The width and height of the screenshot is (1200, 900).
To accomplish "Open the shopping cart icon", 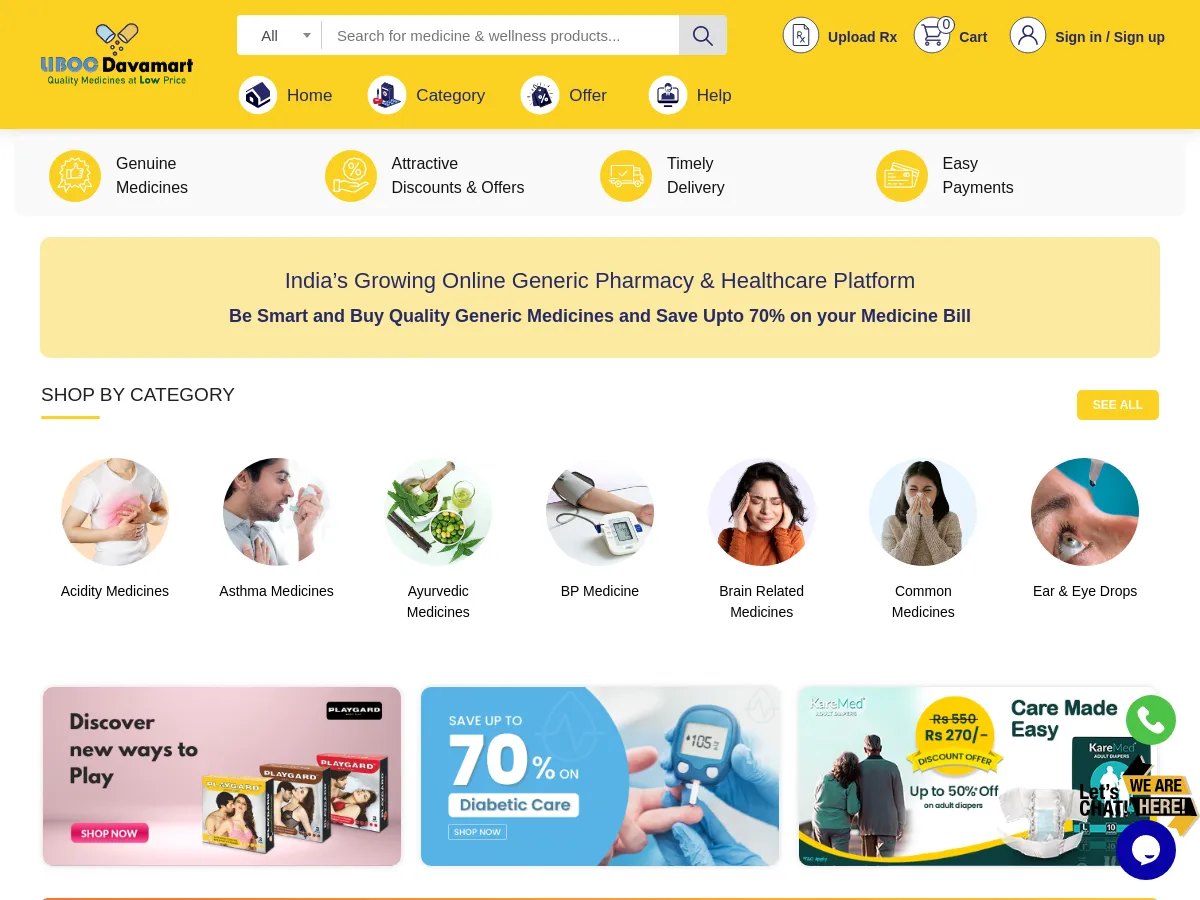I will (x=933, y=36).
